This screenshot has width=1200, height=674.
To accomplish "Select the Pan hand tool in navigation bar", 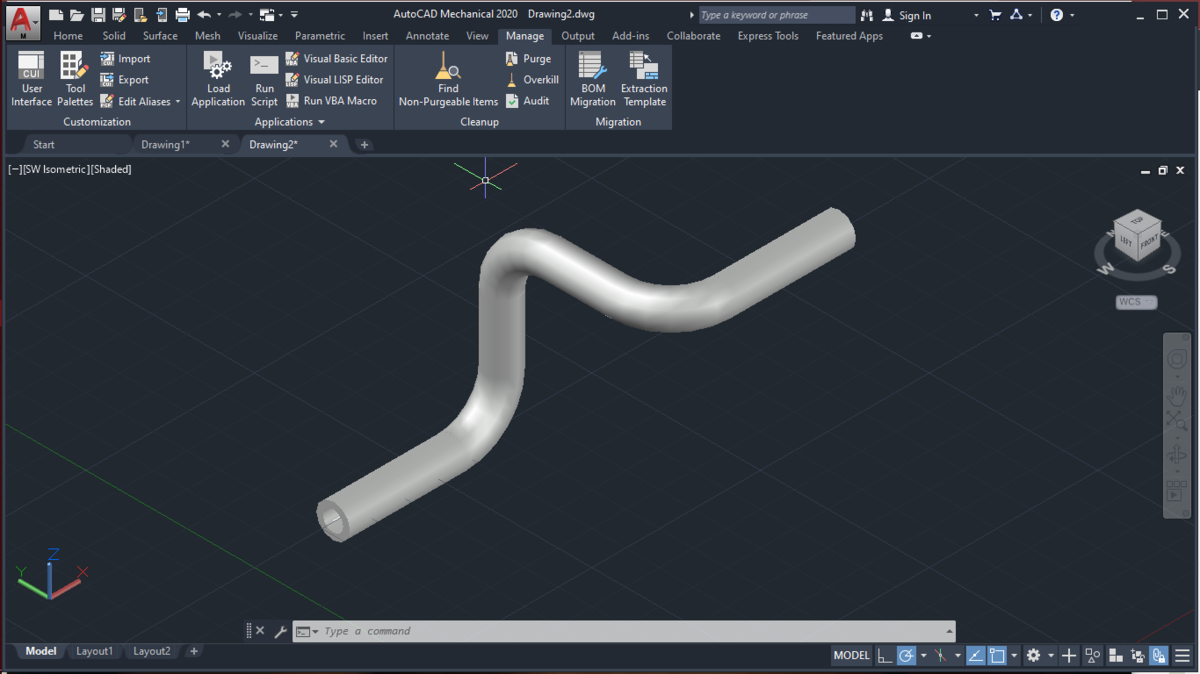I will (x=1177, y=395).
